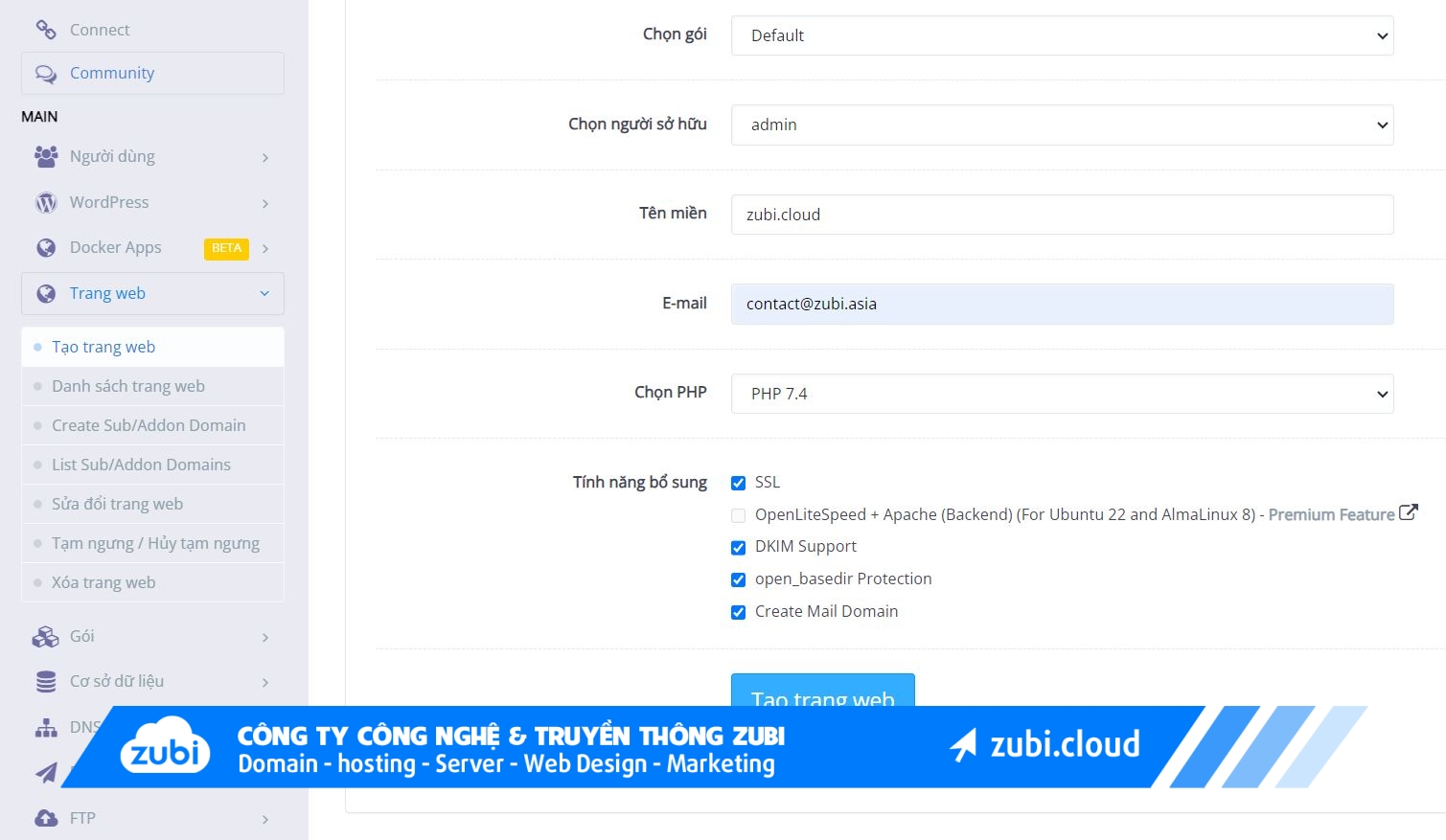Toggle open_basedir Protection checkbox
This screenshot has width=1446, height=840.
pos(738,579)
